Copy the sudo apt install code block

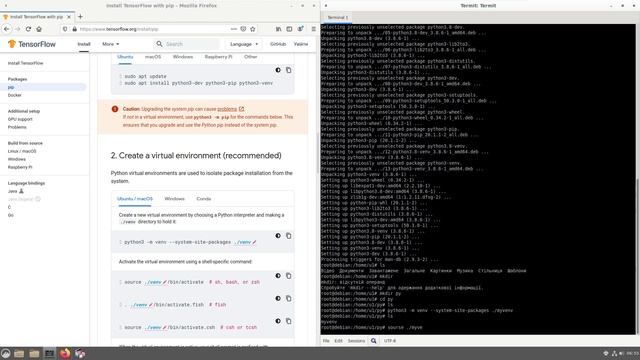[289, 70]
